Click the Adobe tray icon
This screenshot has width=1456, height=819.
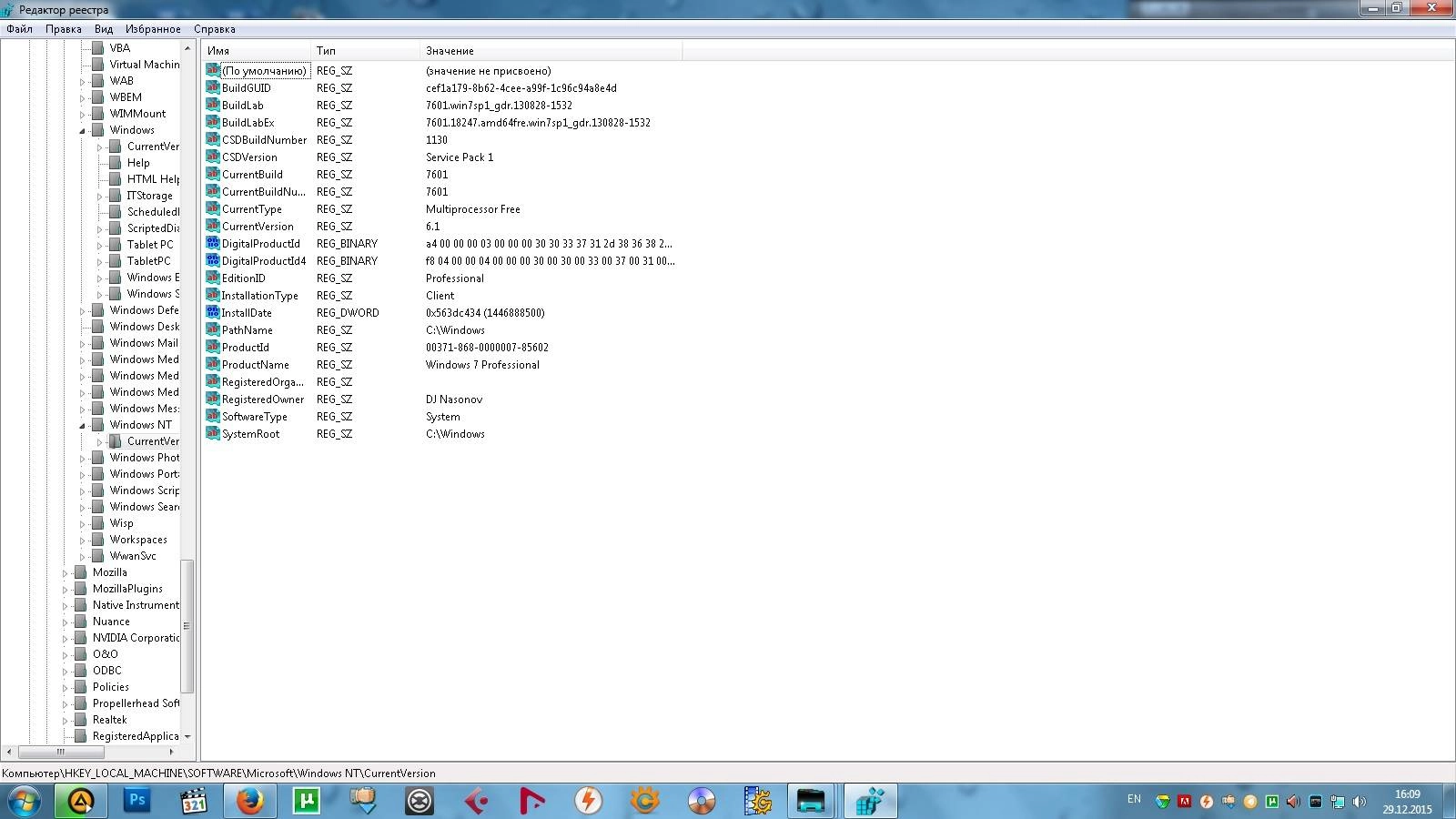(1184, 802)
